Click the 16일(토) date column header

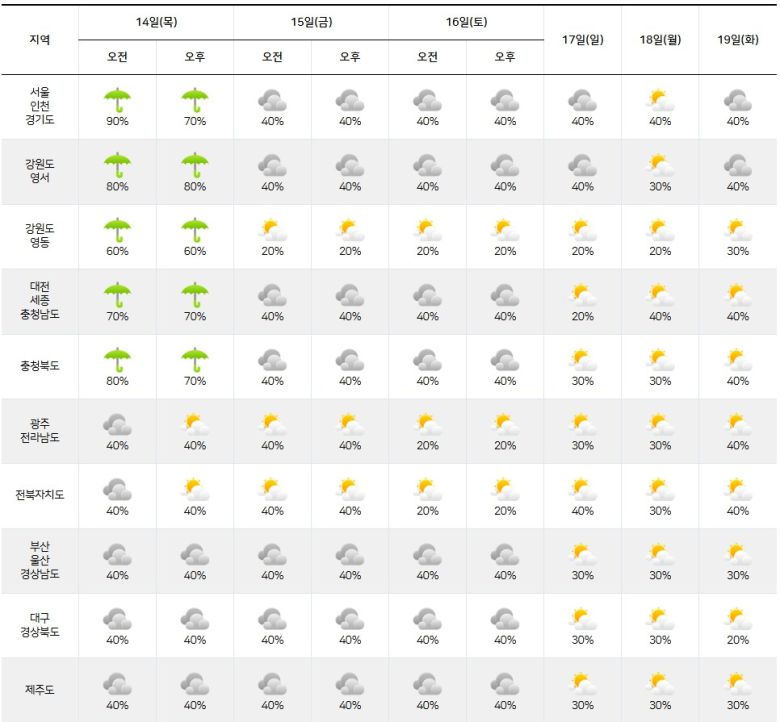pos(466,22)
